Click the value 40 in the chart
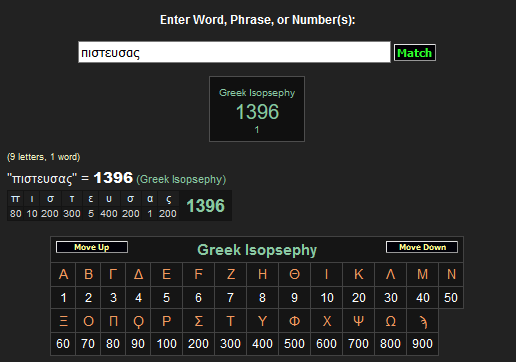The image size is (516, 362). point(423,297)
